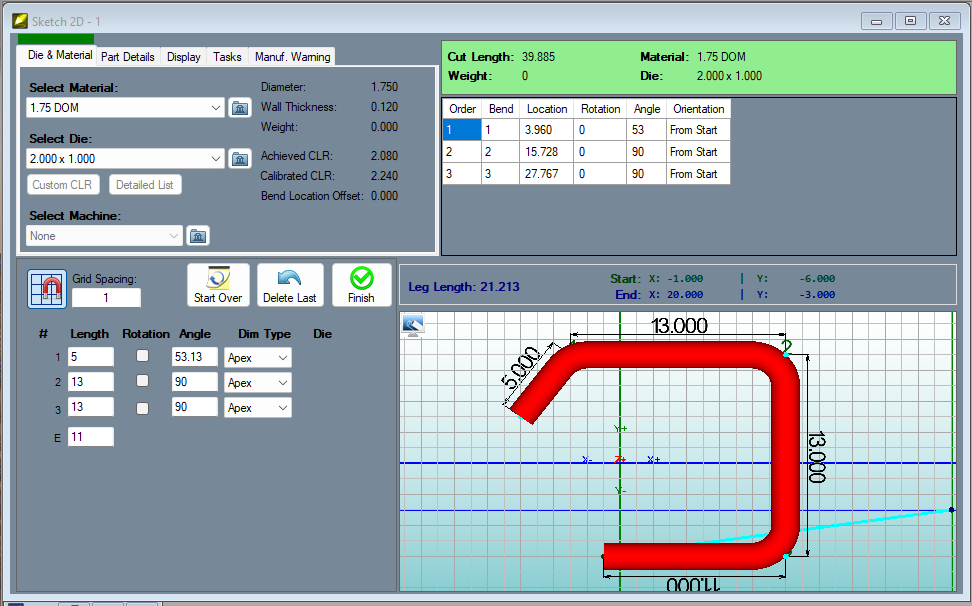Toggle Rotation checkbox for row 1
Screen dimensions: 972x606
click(143, 356)
